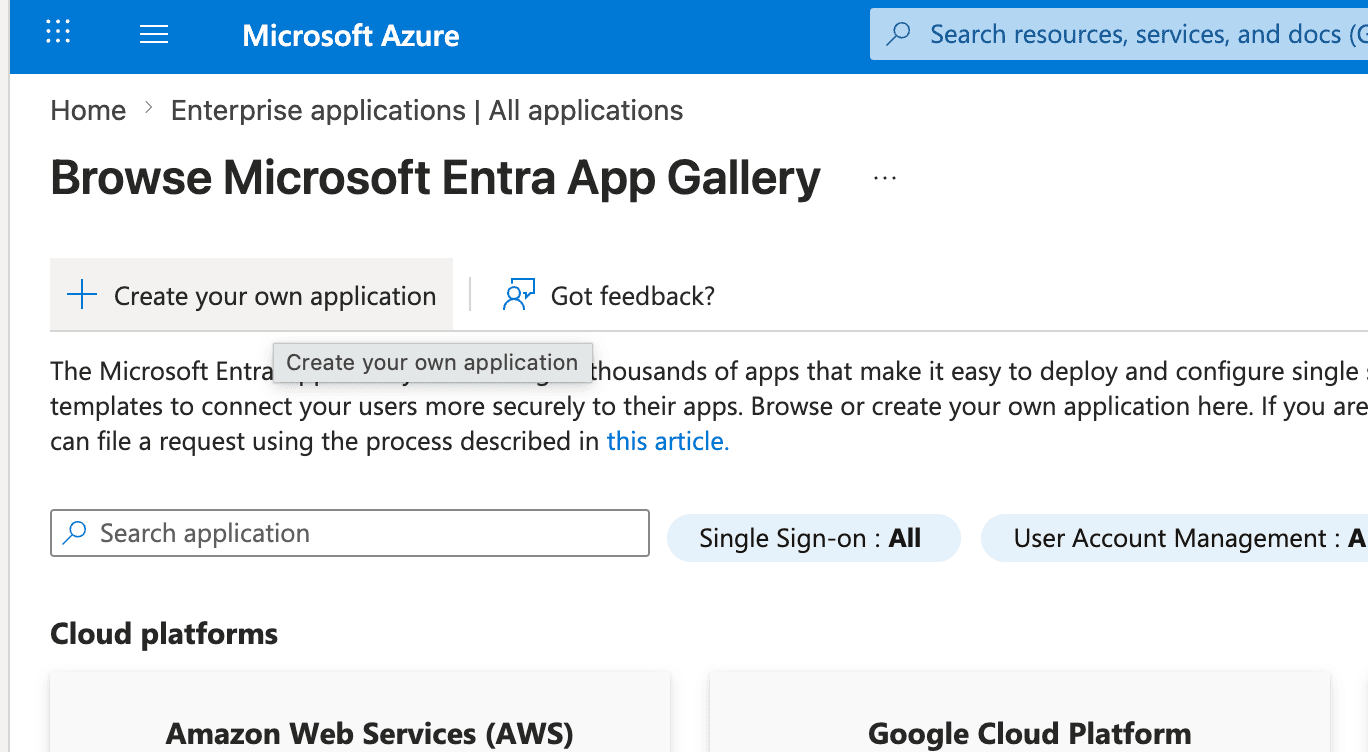This screenshot has width=1368, height=752.
Task: Open the portal hamburger menu
Action: (153, 34)
